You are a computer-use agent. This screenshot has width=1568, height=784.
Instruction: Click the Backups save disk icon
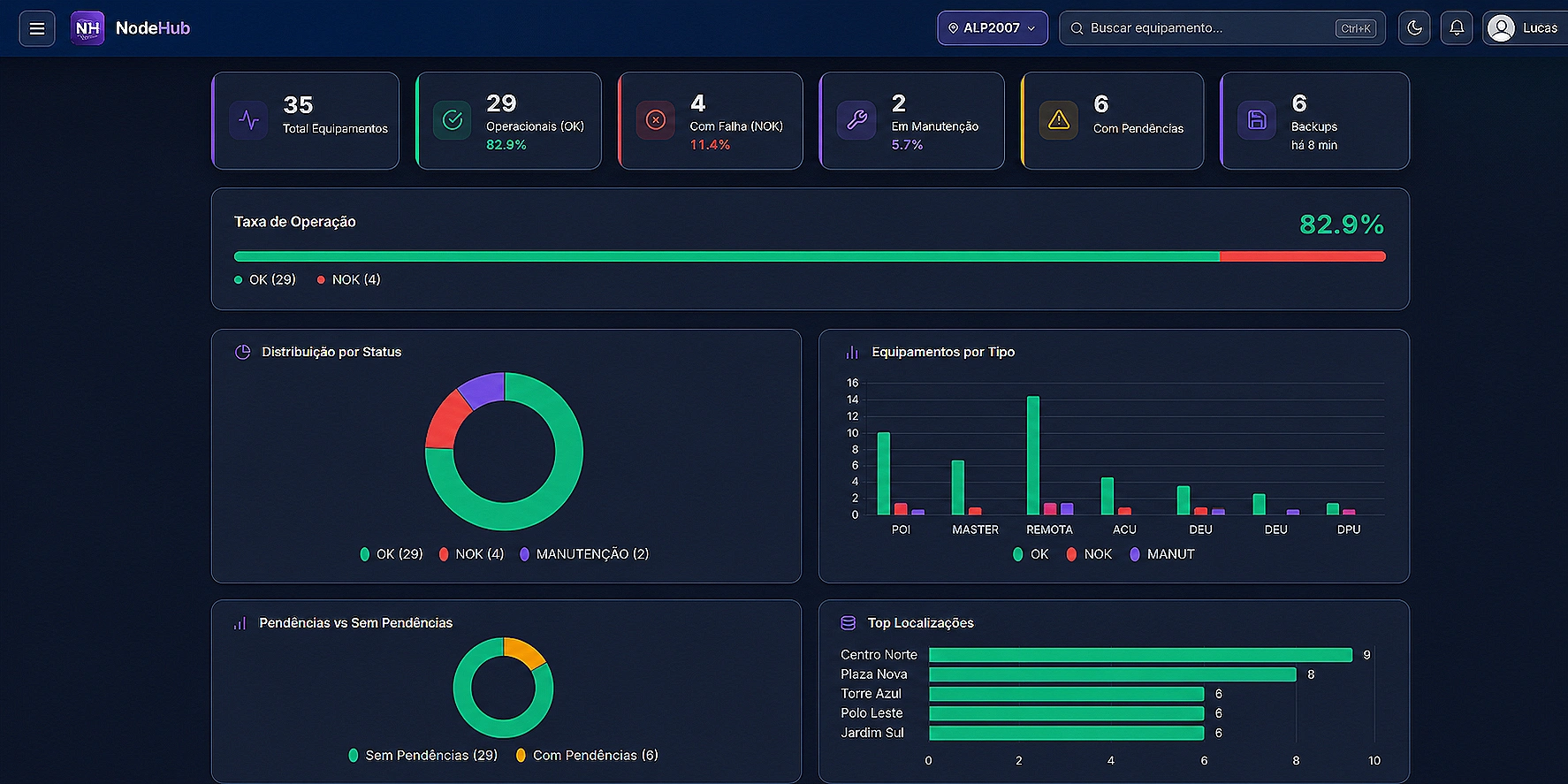pyautogui.click(x=1257, y=120)
